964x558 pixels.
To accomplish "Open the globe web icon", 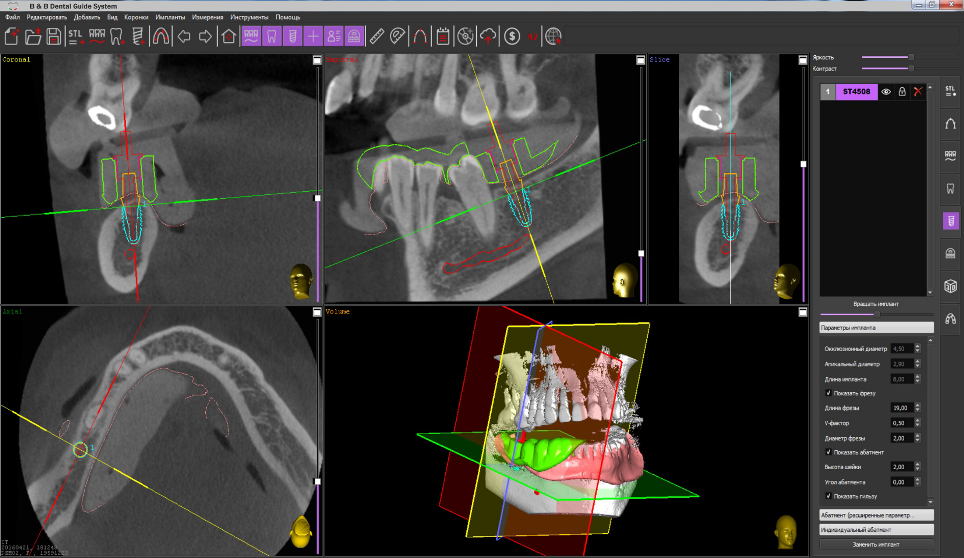I will (x=553, y=36).
